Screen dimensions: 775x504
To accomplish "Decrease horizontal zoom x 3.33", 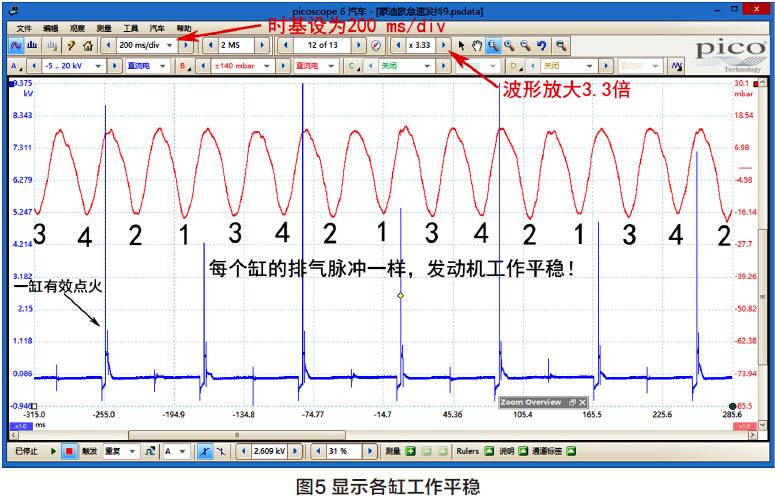I will [398, 45].
